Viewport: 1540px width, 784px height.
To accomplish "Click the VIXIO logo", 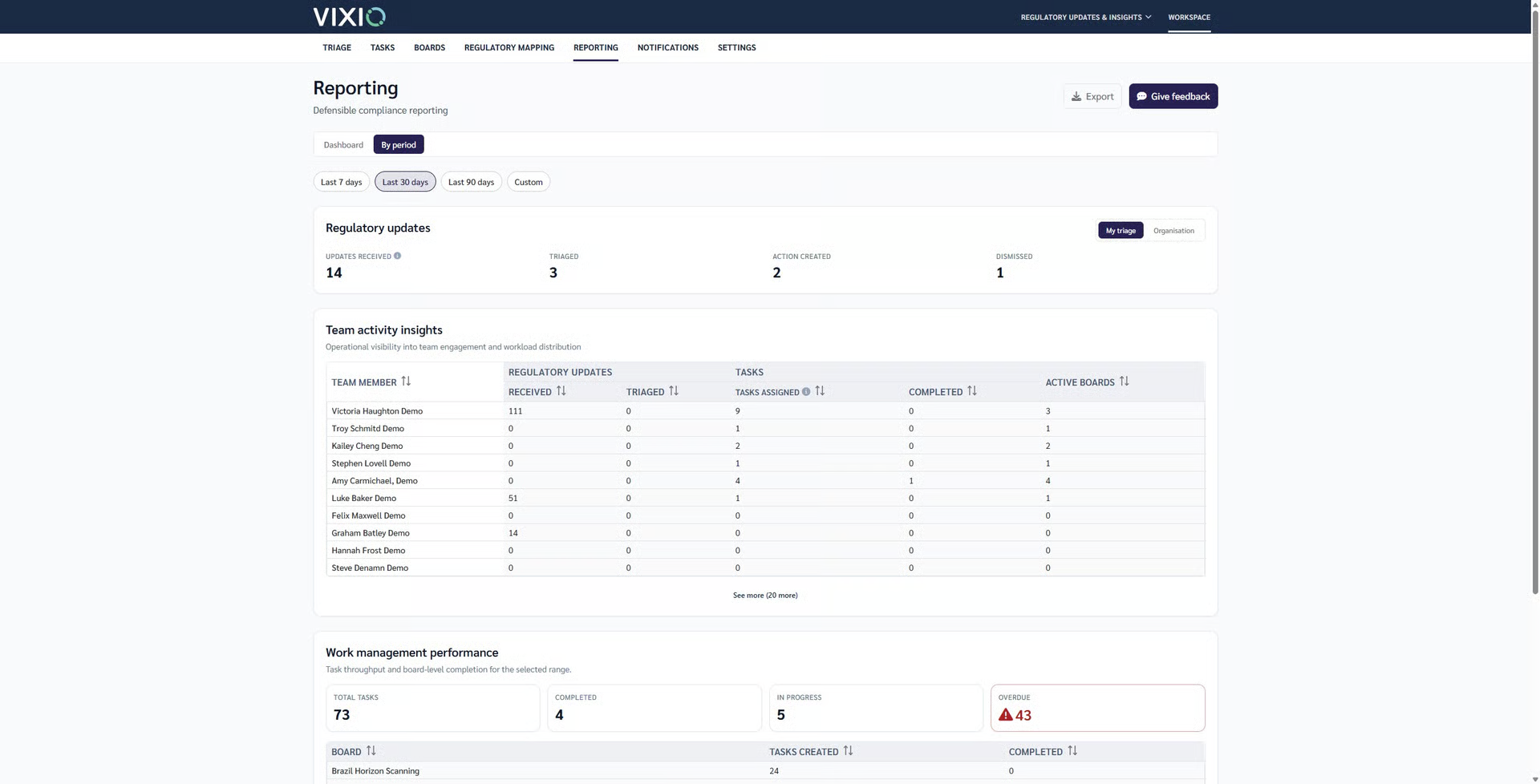I will (x=349, y=17).
